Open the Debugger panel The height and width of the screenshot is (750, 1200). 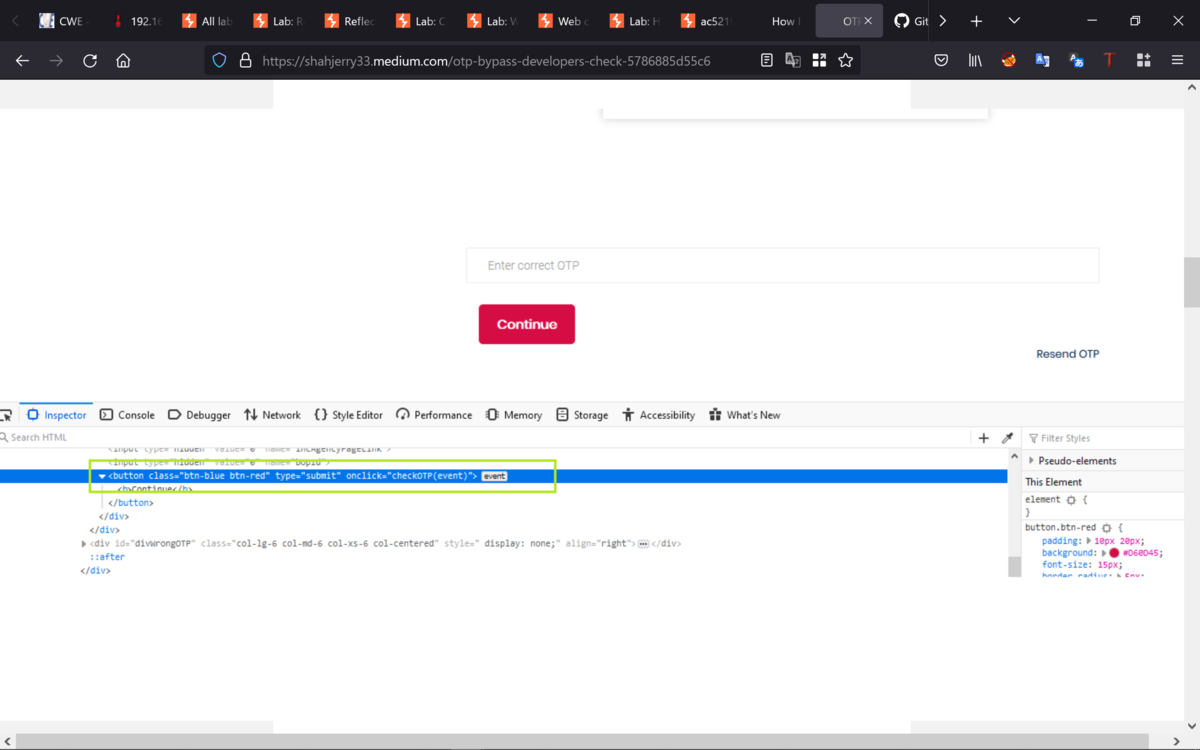pyautogui.click(x=199, y=415)
